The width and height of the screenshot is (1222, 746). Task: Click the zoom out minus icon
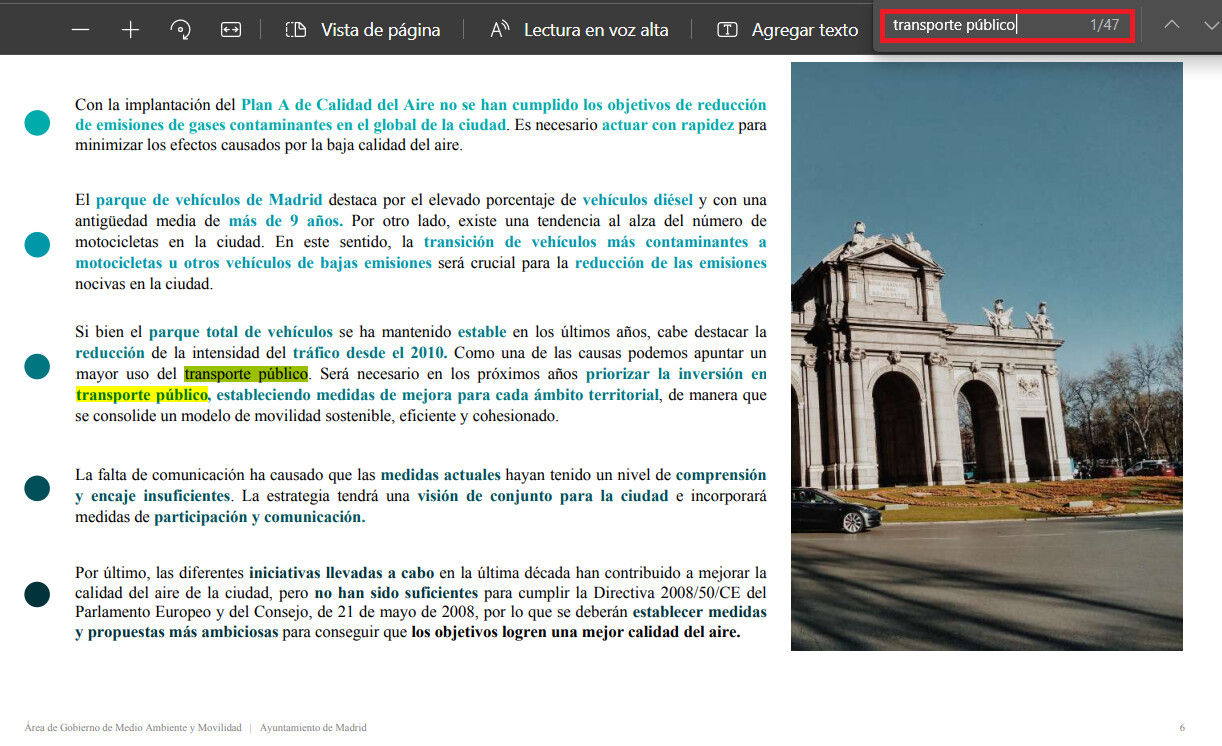pos(81,30)
